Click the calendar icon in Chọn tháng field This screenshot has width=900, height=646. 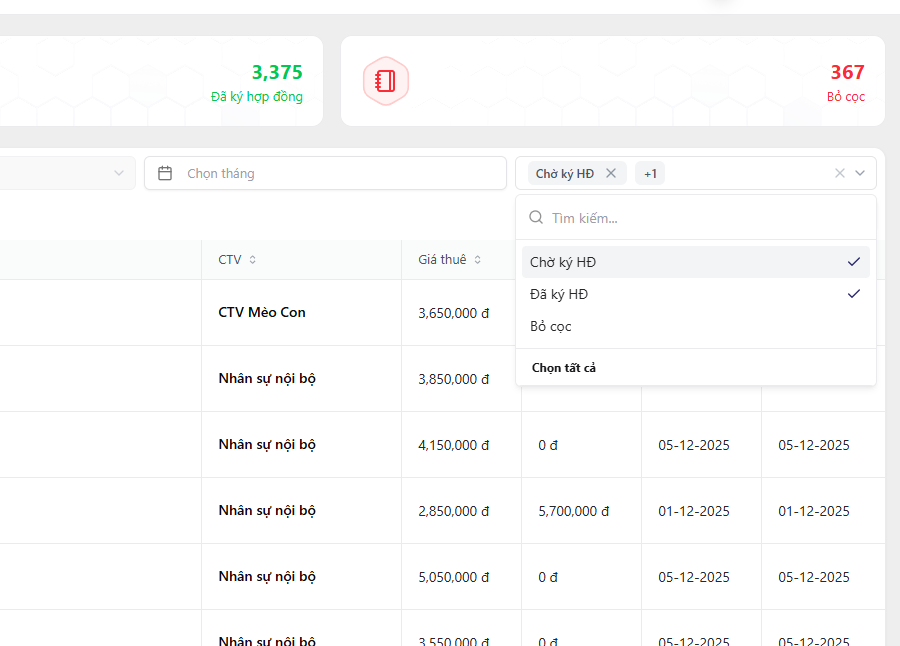(166, 173)
